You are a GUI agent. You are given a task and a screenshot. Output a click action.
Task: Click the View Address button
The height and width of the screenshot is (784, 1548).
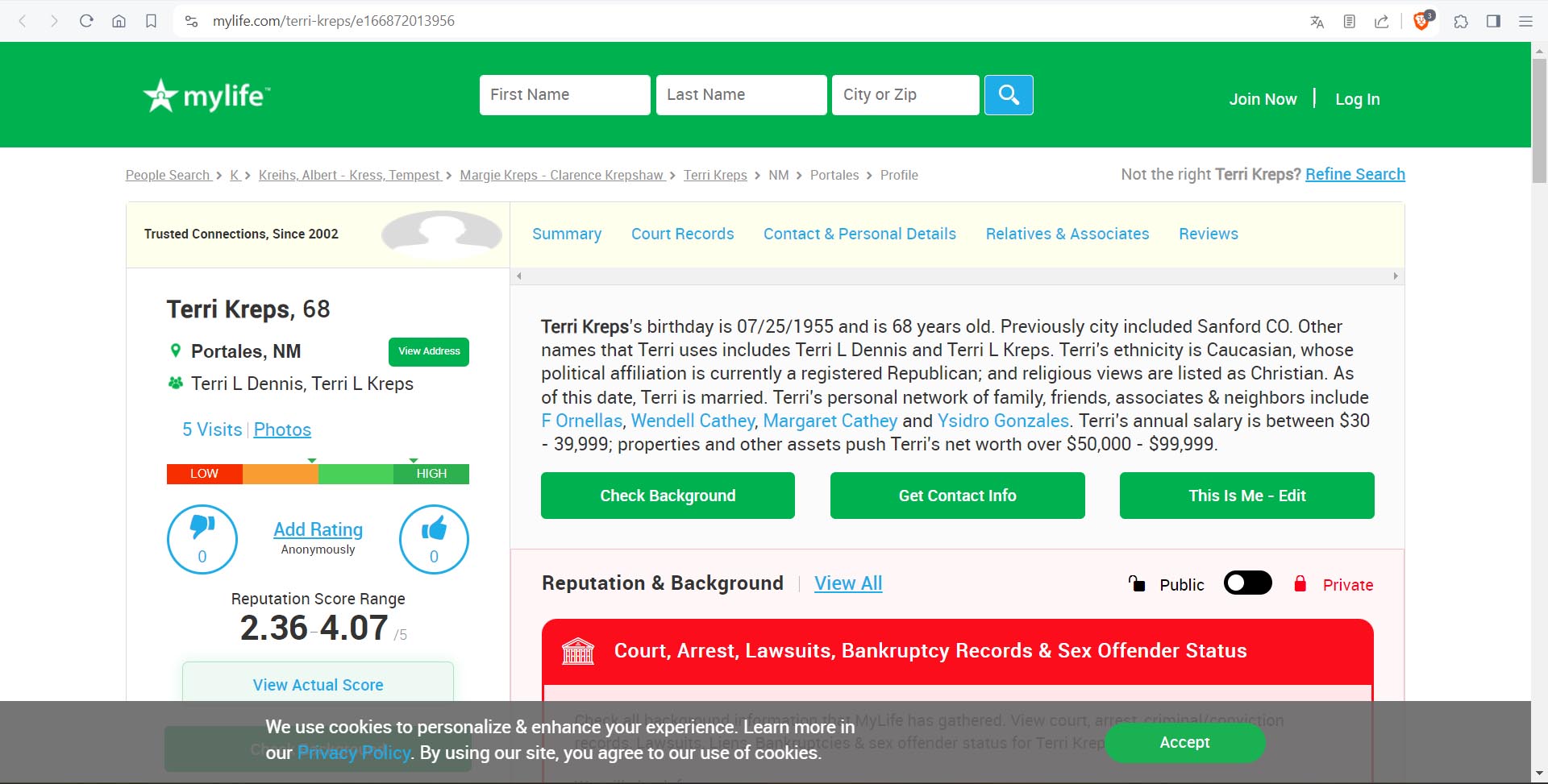click(429, 351)
